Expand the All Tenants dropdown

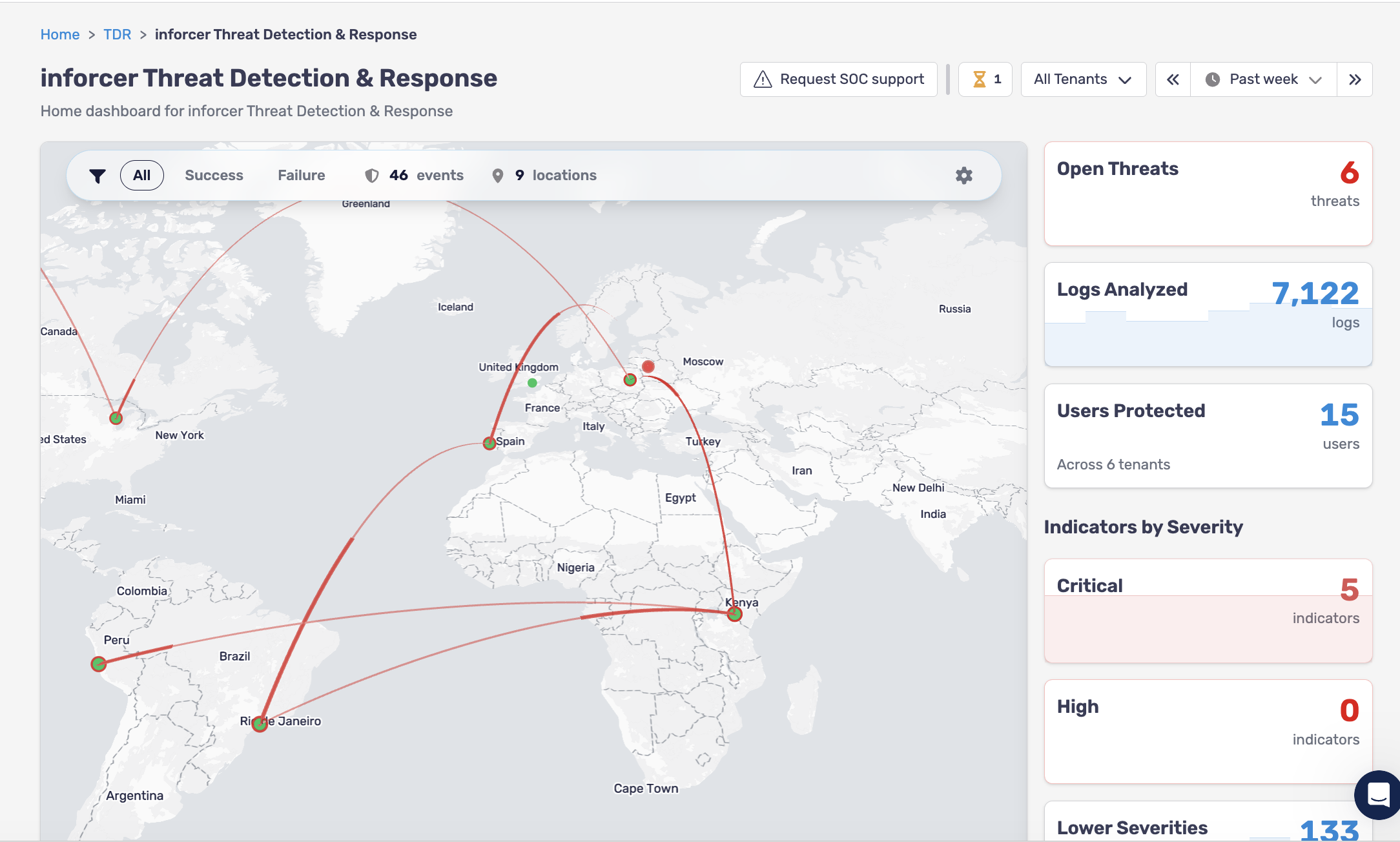click(x=1083, y=79)
